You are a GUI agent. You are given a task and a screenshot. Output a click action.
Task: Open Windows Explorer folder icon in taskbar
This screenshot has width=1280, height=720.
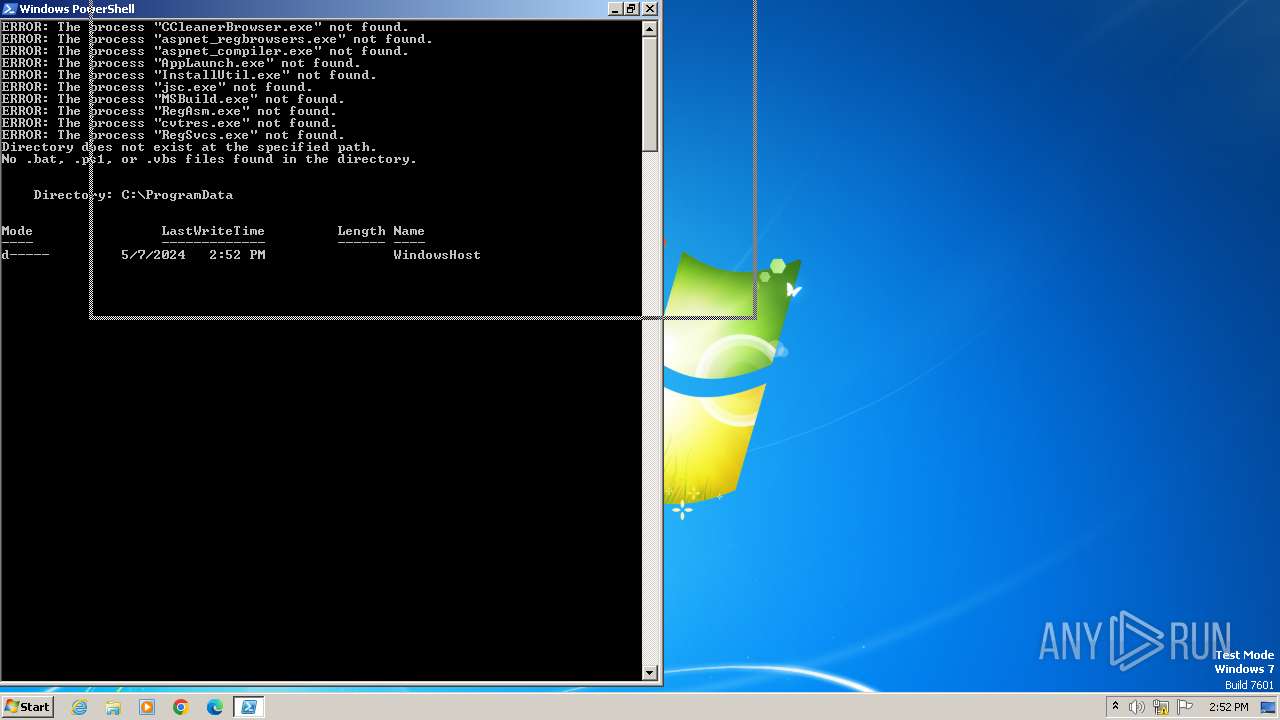click(113, 707)
